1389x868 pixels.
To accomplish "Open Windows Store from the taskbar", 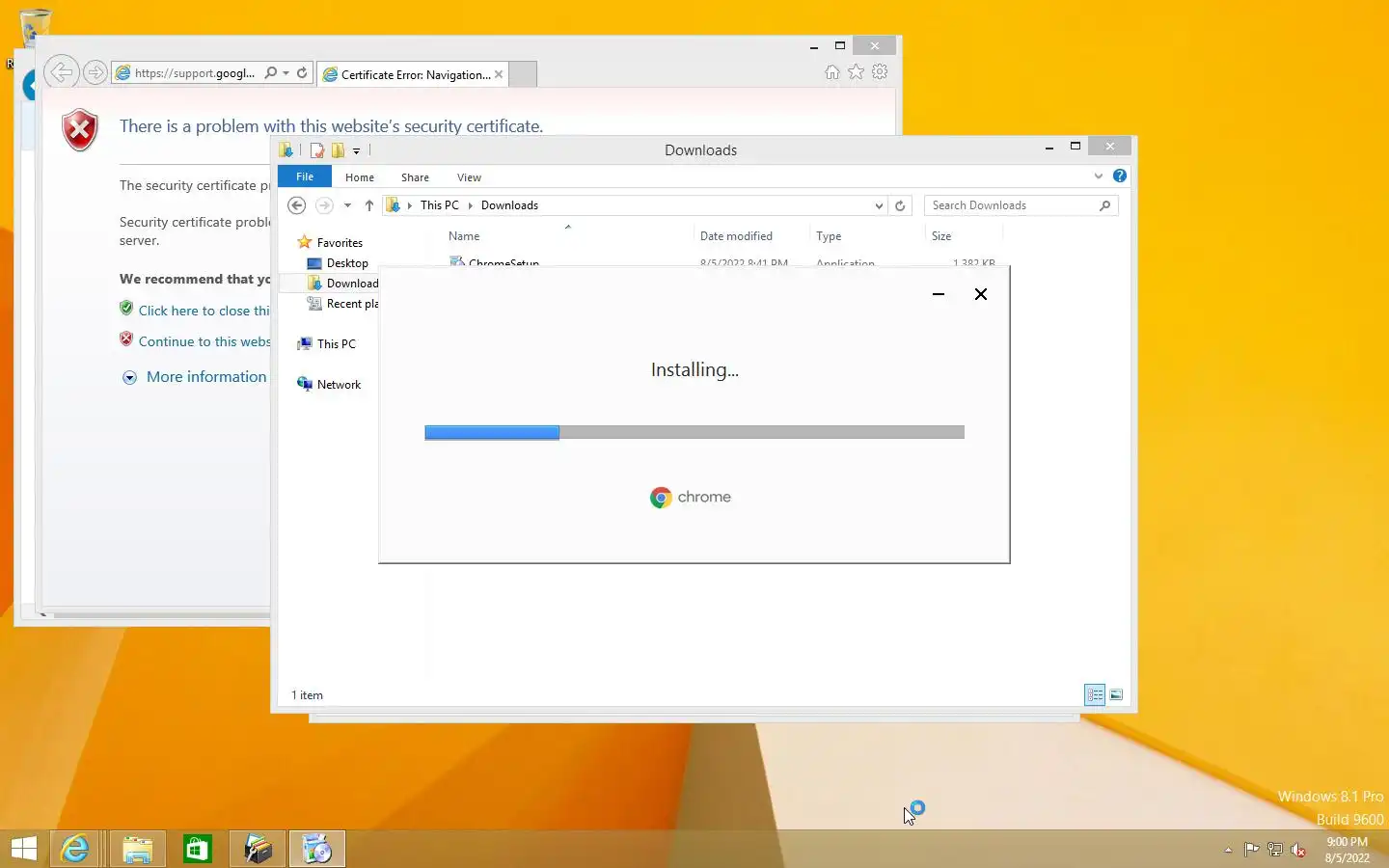I will click(197, 849).
